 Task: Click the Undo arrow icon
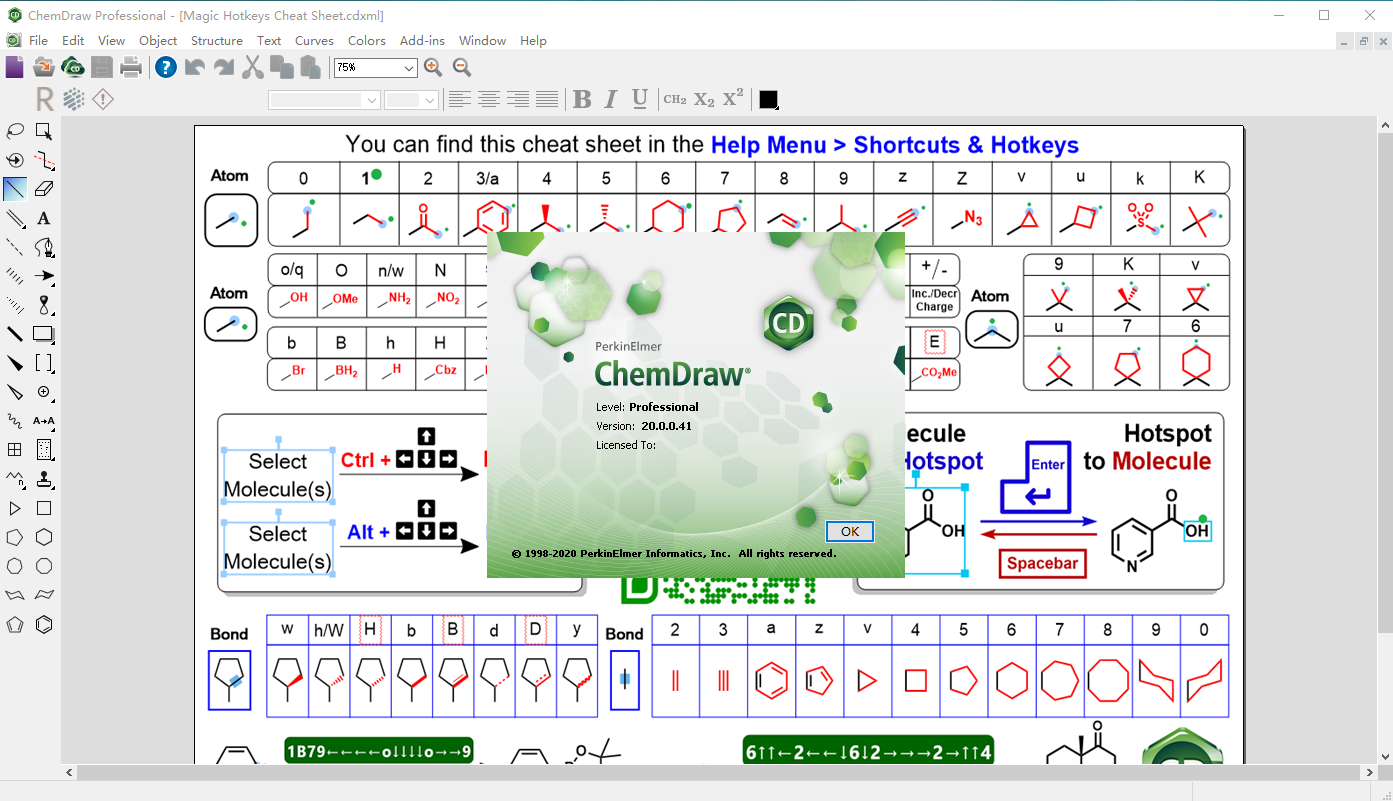pos(194,67)
